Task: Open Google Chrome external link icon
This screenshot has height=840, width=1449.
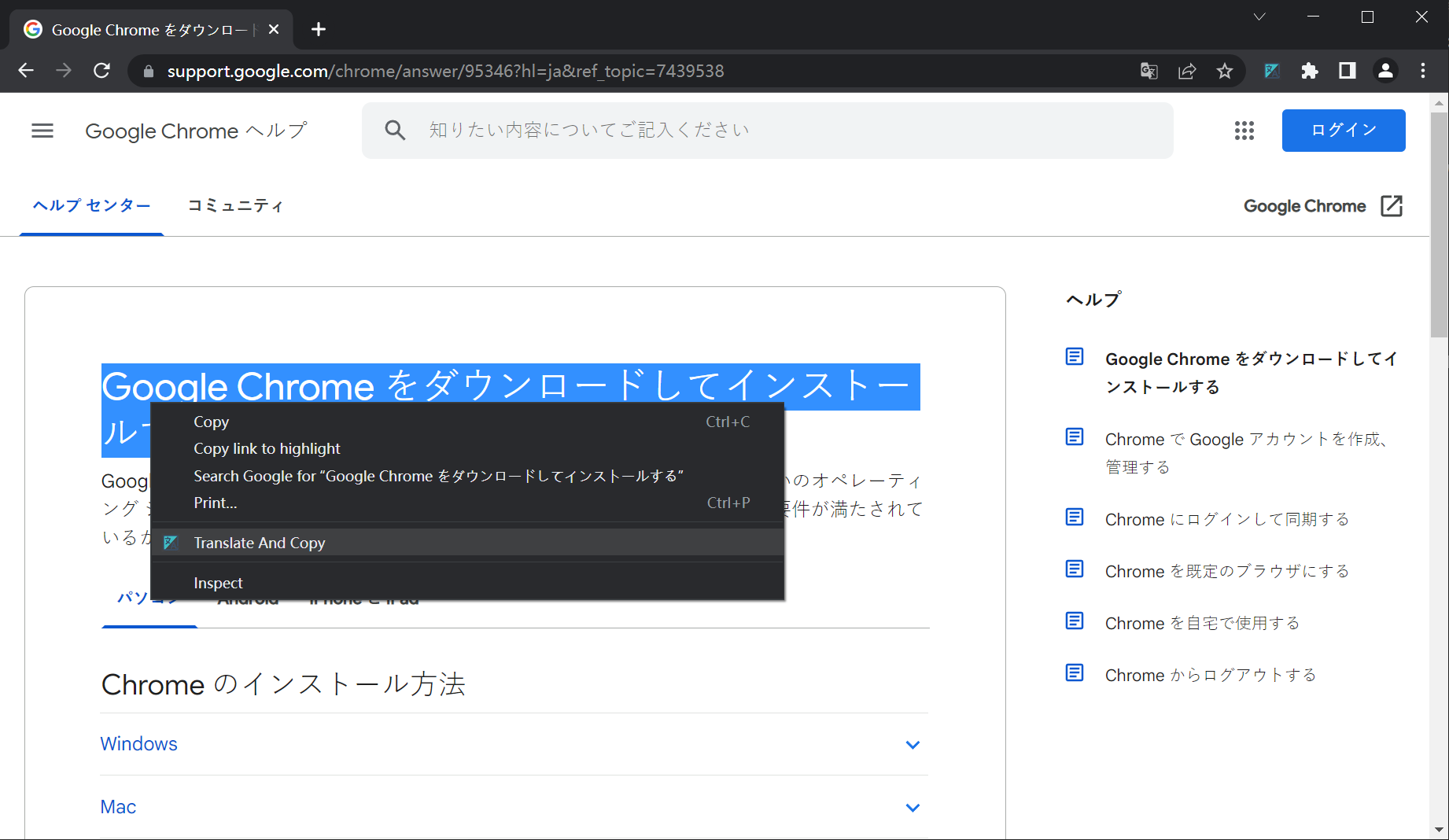Action: [1392, 206]
